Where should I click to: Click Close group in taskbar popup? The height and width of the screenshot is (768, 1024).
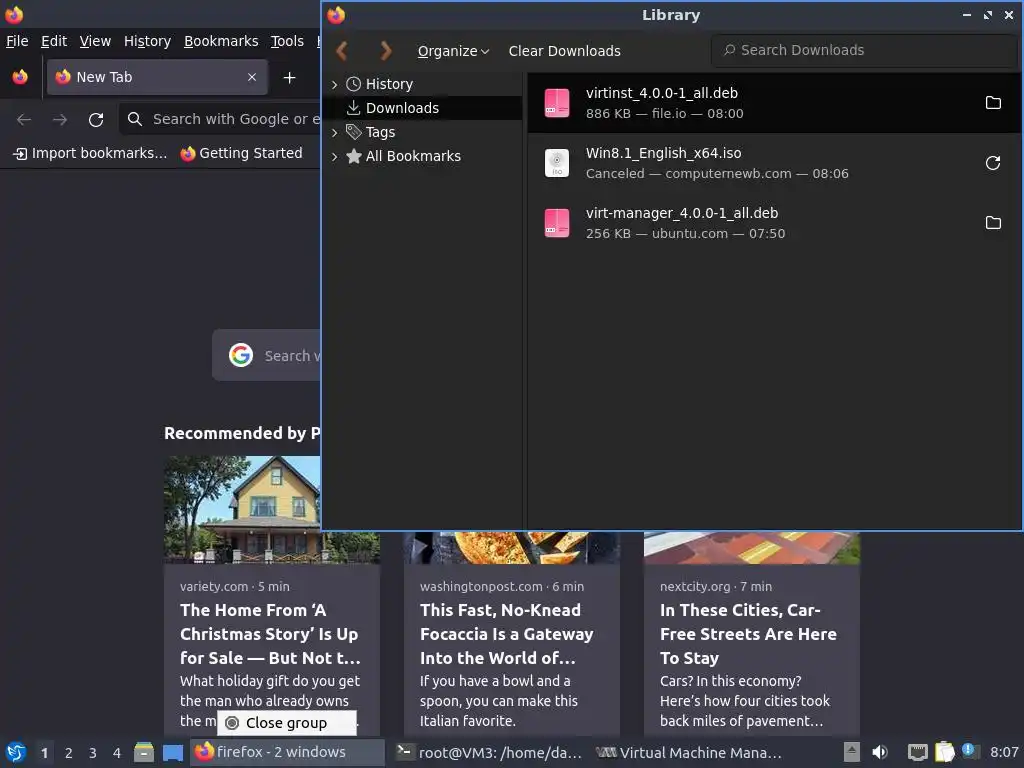tap(287, 722)
